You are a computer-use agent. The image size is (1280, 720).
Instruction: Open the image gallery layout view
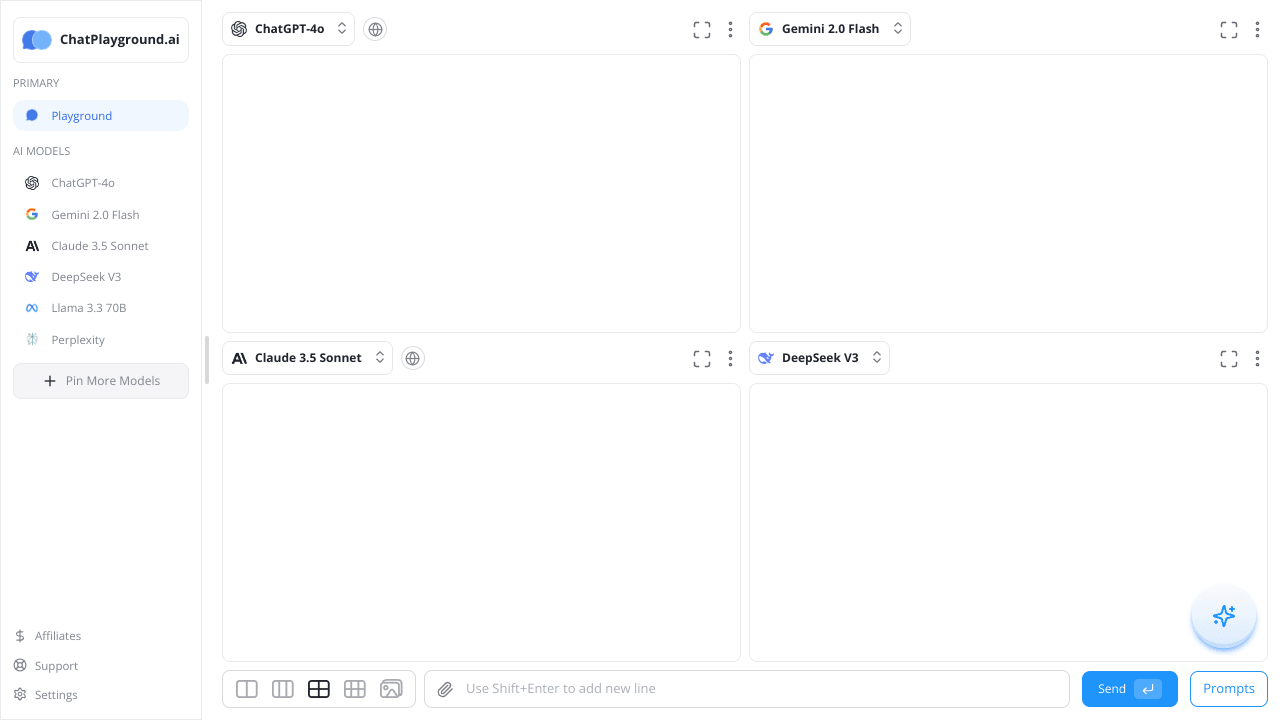click(x=390, y=688)
